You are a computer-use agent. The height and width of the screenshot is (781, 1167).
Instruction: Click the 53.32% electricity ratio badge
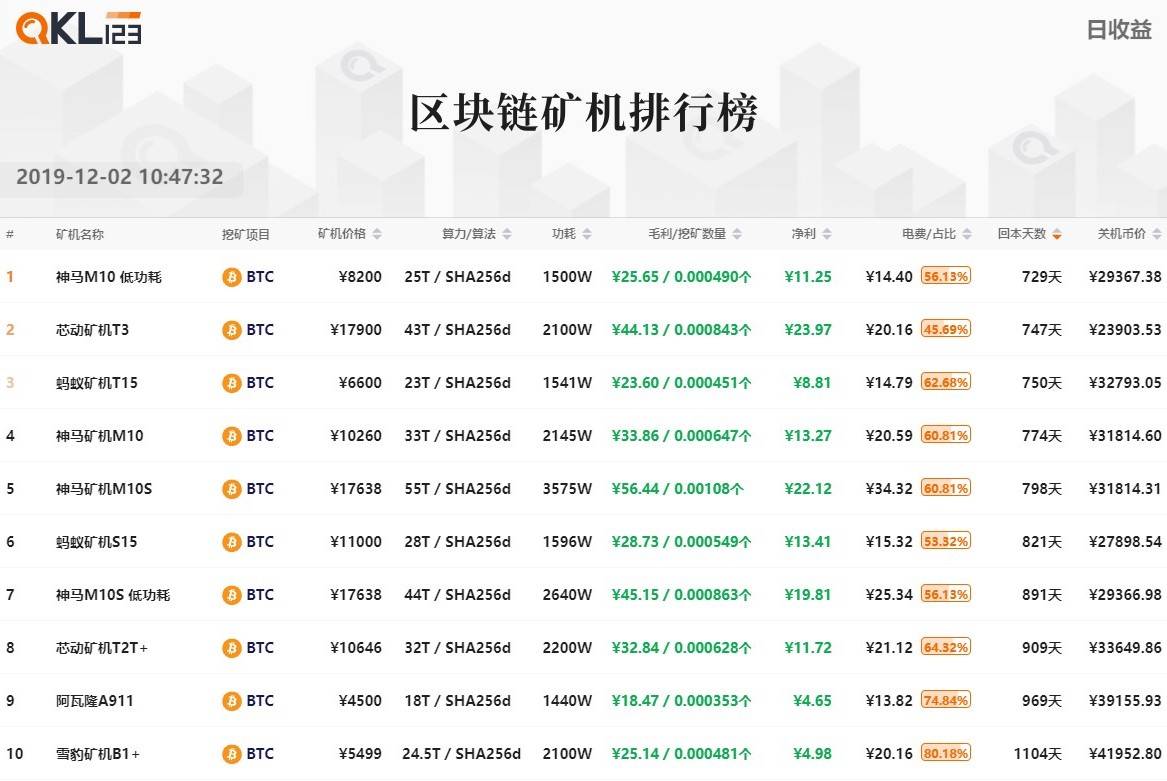click(945, 541)
